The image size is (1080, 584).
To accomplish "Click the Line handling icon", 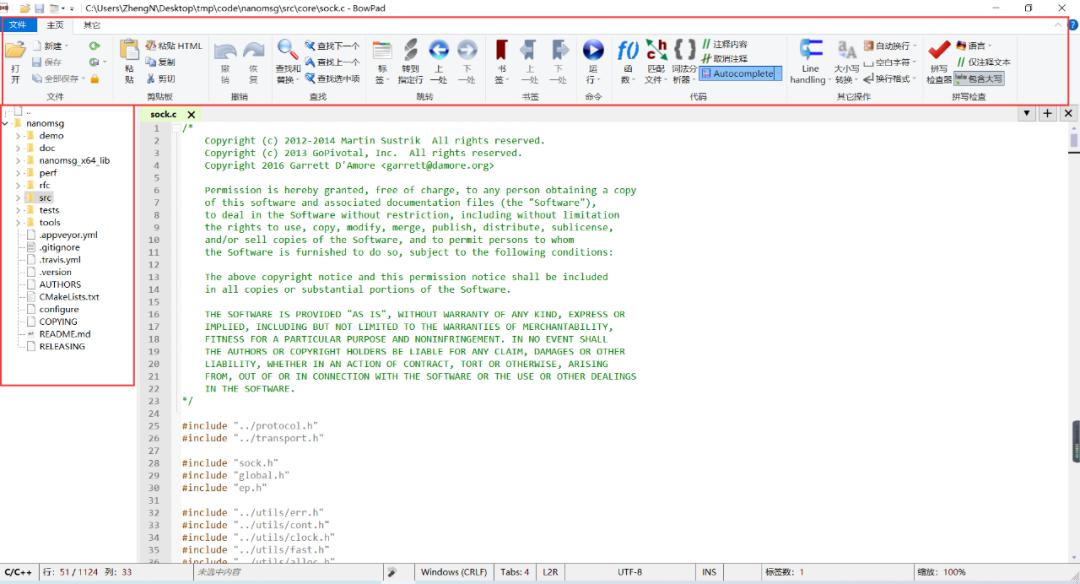I will [x=811, y=50].
